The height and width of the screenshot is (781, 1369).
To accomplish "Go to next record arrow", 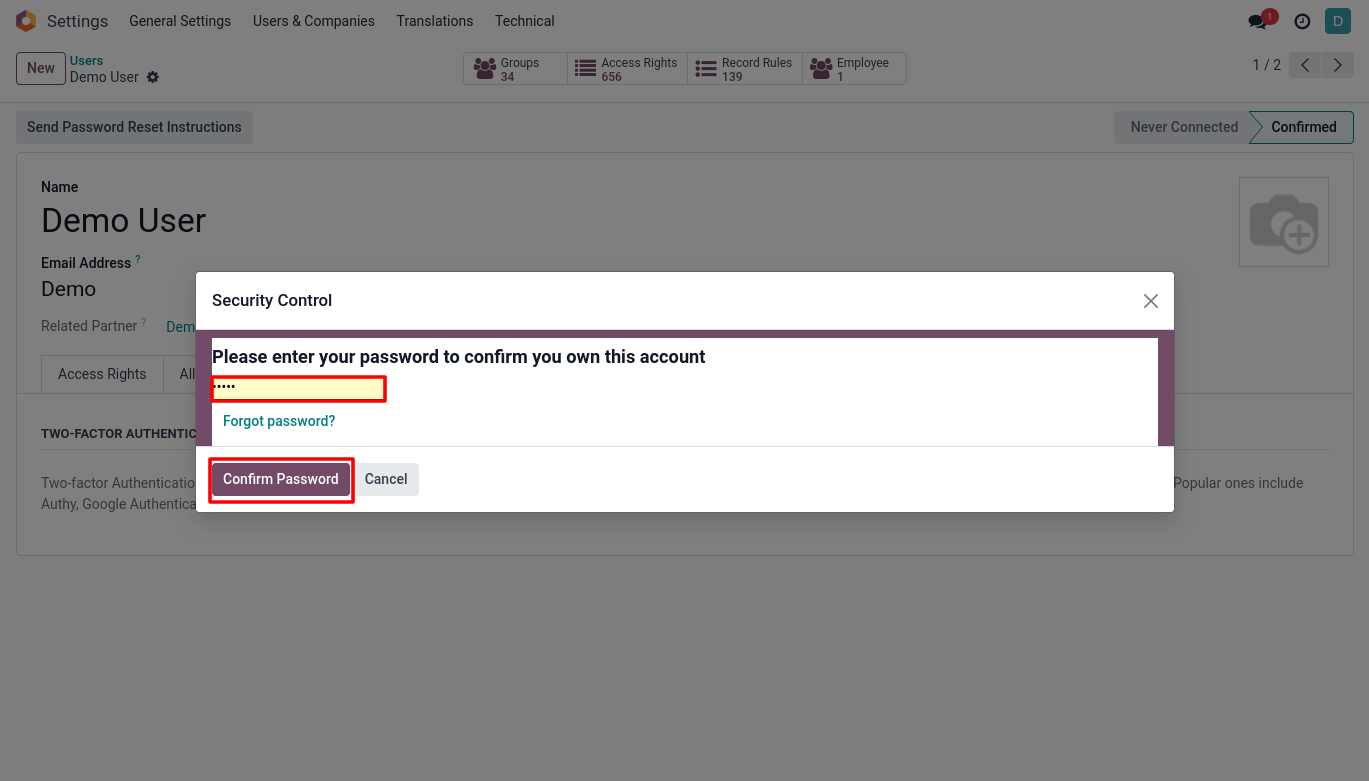I will [1337, 65].
